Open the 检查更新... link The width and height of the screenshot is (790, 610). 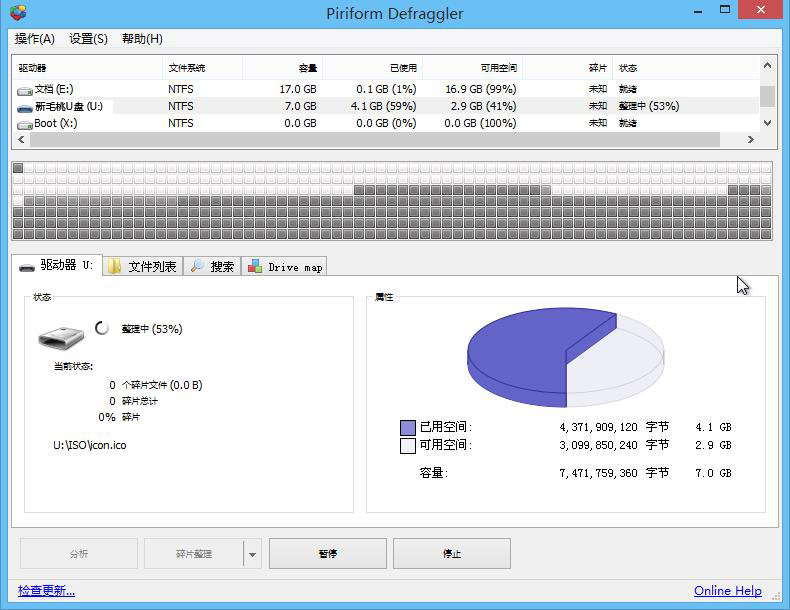tap(46, 590)
